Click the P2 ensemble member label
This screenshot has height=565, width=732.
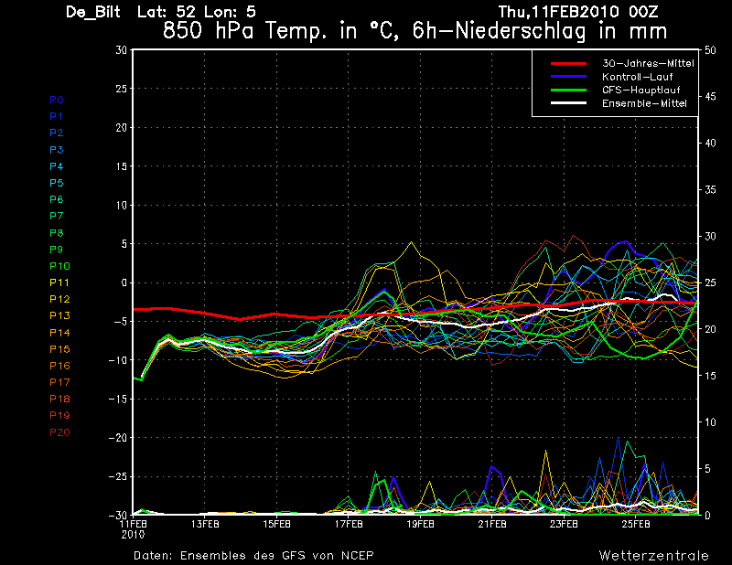(56, 133)
